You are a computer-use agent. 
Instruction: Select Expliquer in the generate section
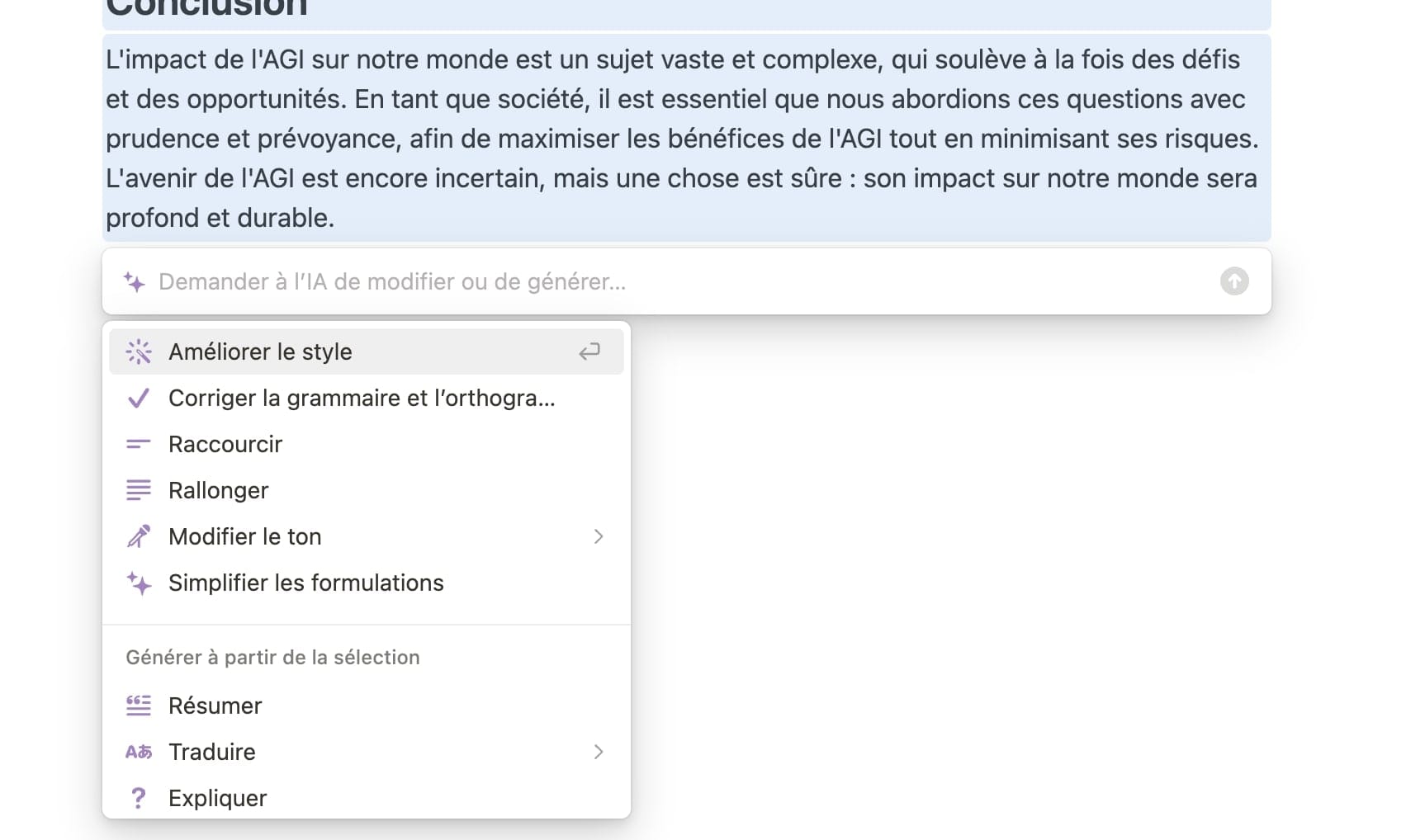[x=367, y=798]
